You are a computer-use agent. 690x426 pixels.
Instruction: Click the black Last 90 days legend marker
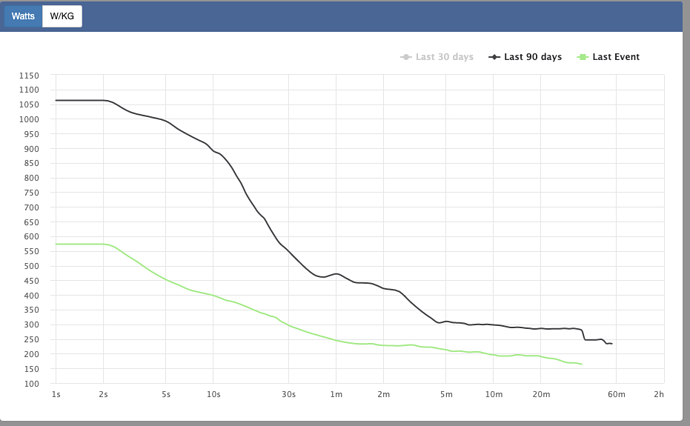tap(494, 57)
